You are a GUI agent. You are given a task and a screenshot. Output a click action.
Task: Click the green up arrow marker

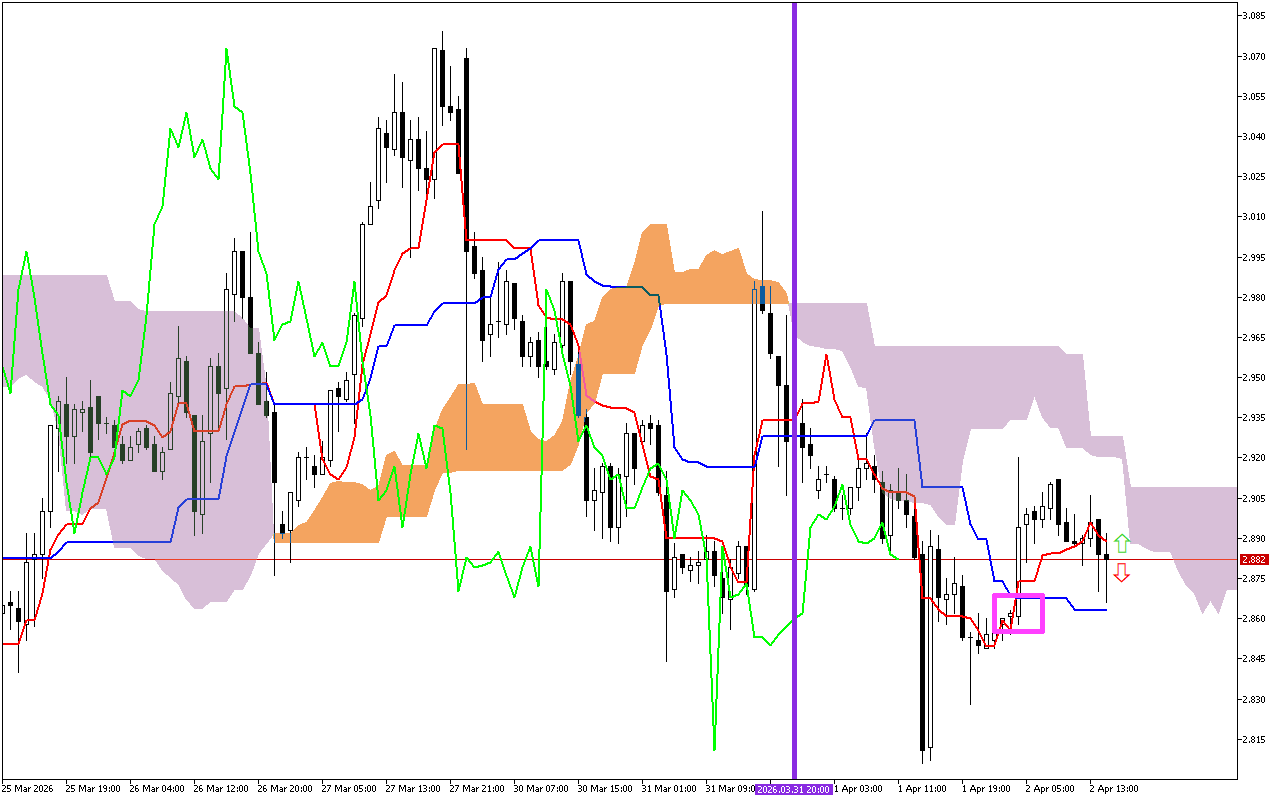pos(1122,544)
